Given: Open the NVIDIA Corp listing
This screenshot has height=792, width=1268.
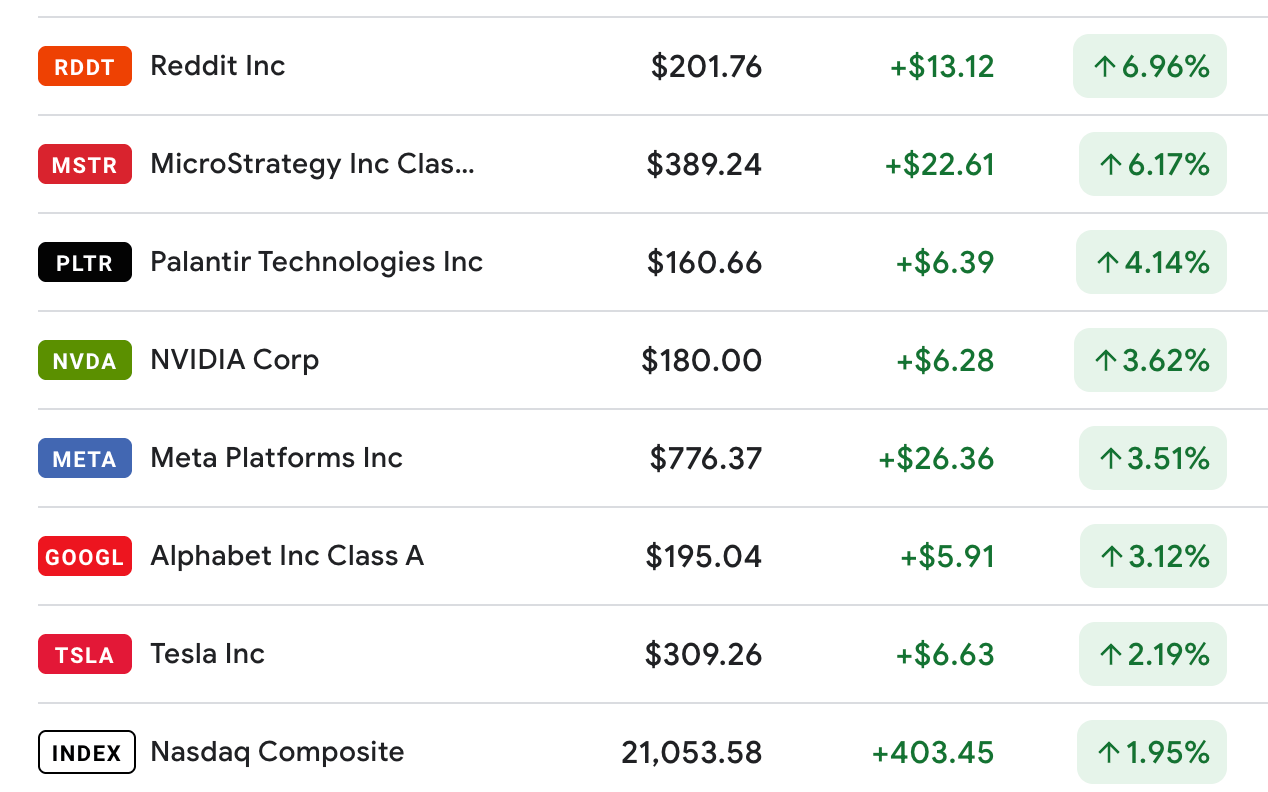Looking at the screenshot, I should pos(234,360).
